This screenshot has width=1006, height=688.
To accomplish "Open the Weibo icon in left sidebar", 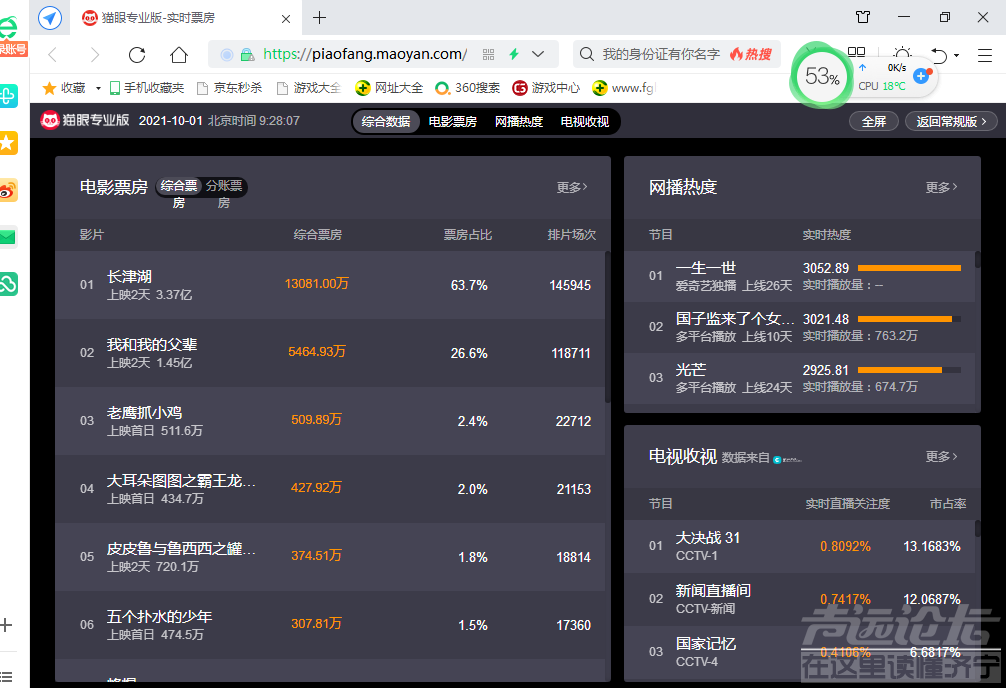I will [8, 190].
